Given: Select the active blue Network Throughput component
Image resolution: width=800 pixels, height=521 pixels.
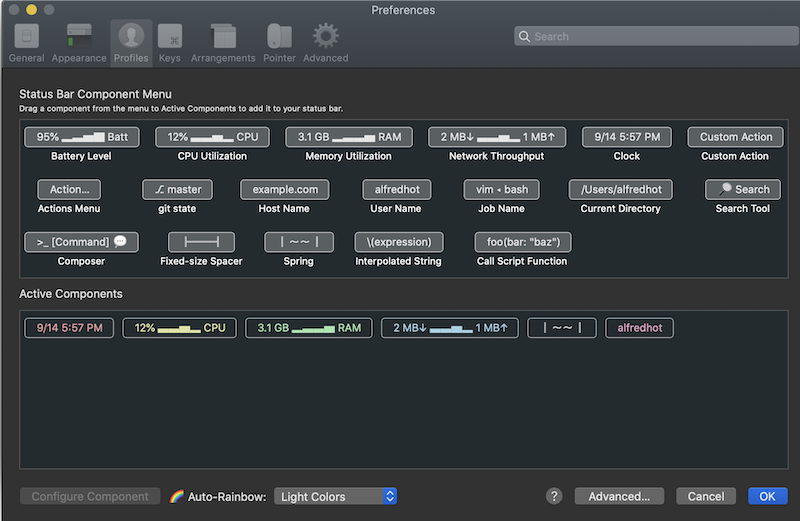Looking at the screenshot, I should [x=450, y=328].
